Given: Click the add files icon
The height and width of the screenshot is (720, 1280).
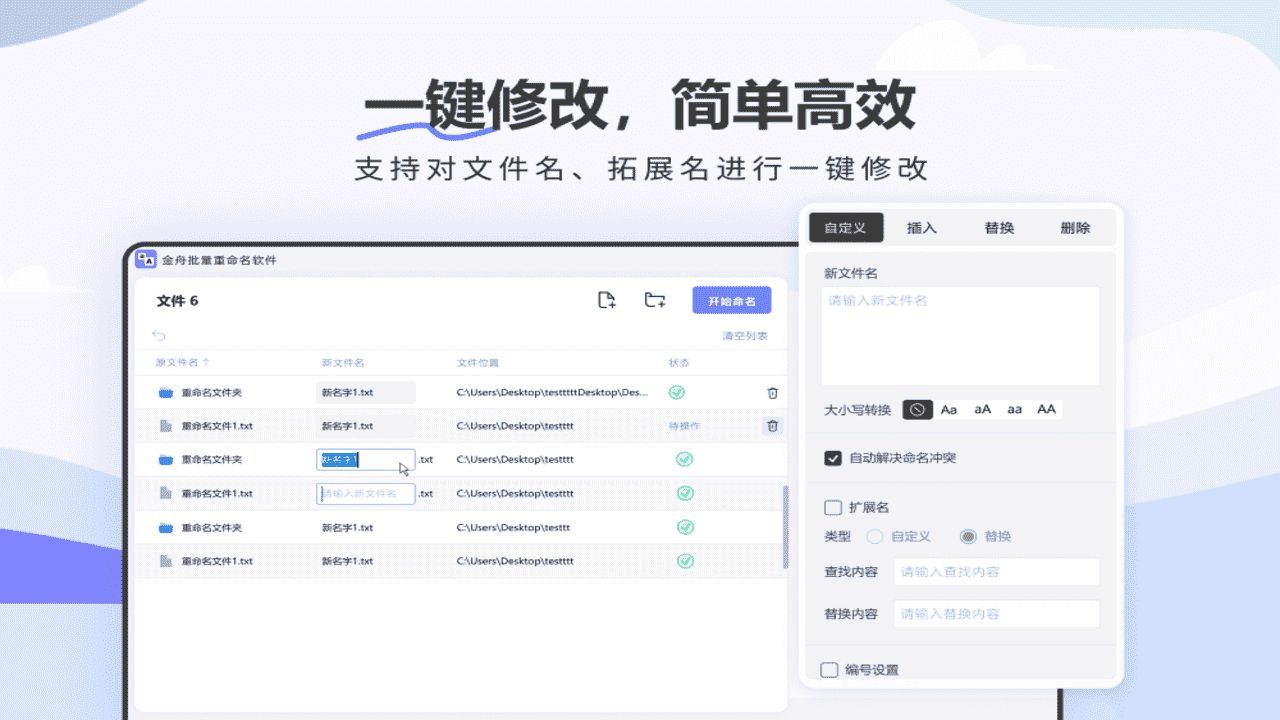Looking at the screenshot, I should tap(606, 300).
